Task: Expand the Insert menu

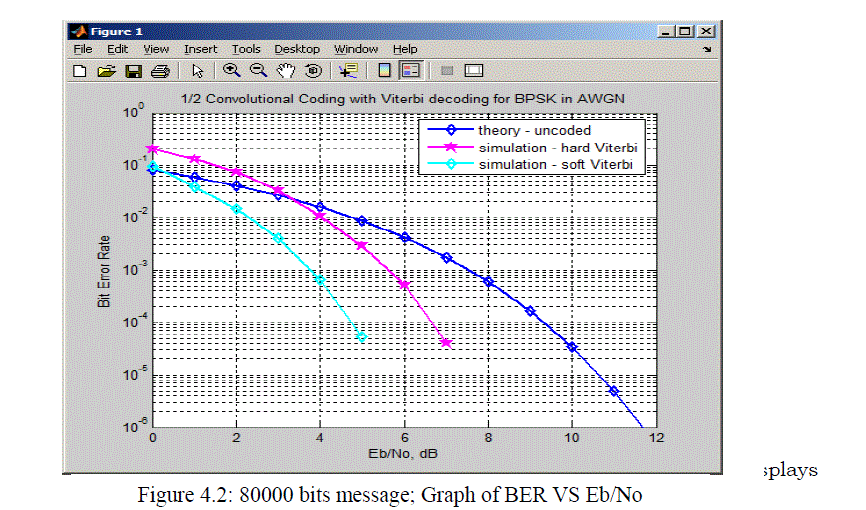Action: [x=200, y=49]
